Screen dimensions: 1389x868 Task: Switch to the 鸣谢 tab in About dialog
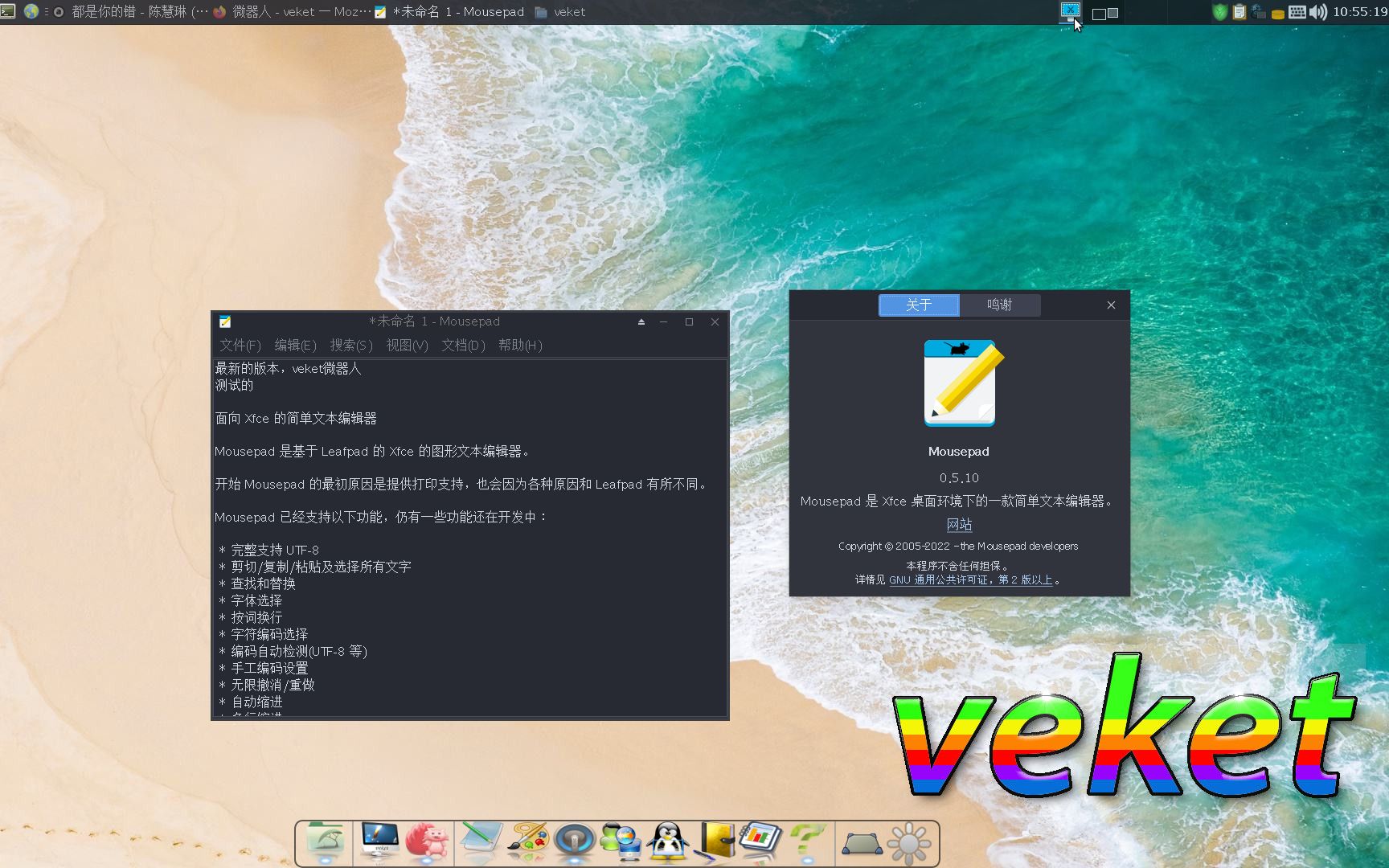point(1000,305)
